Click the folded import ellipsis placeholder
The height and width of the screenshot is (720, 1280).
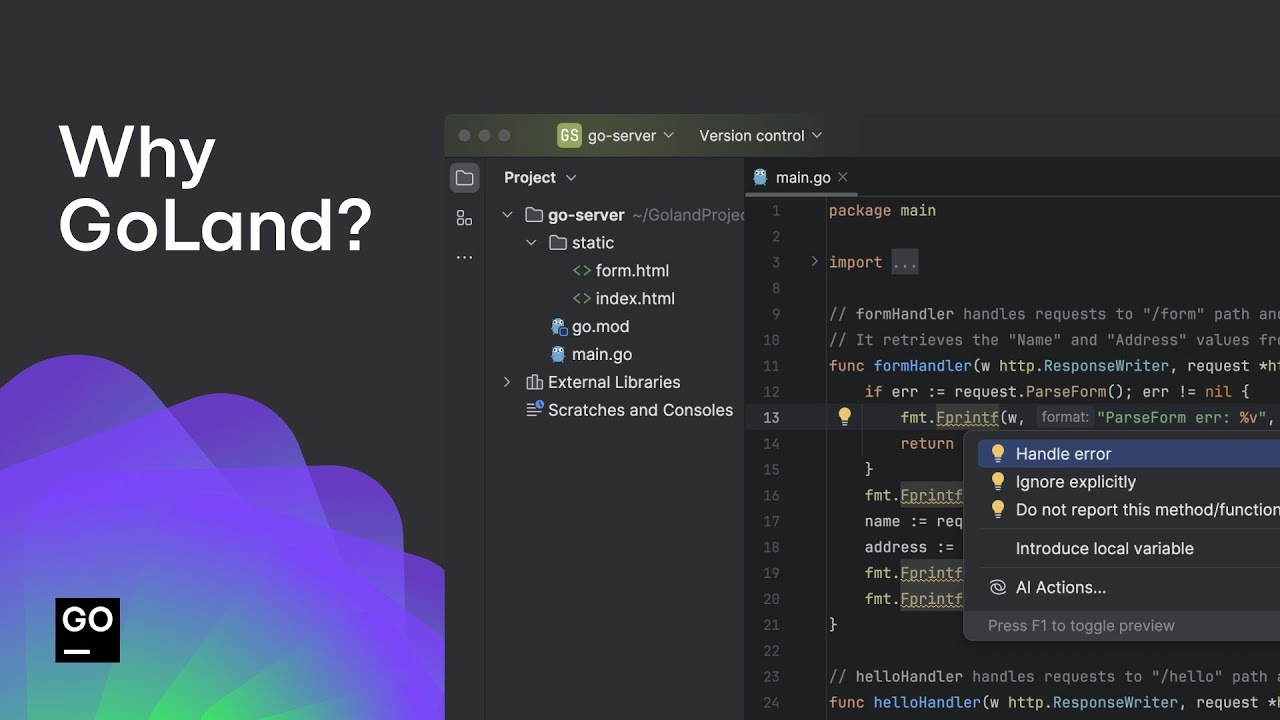(x=904, y=263)
